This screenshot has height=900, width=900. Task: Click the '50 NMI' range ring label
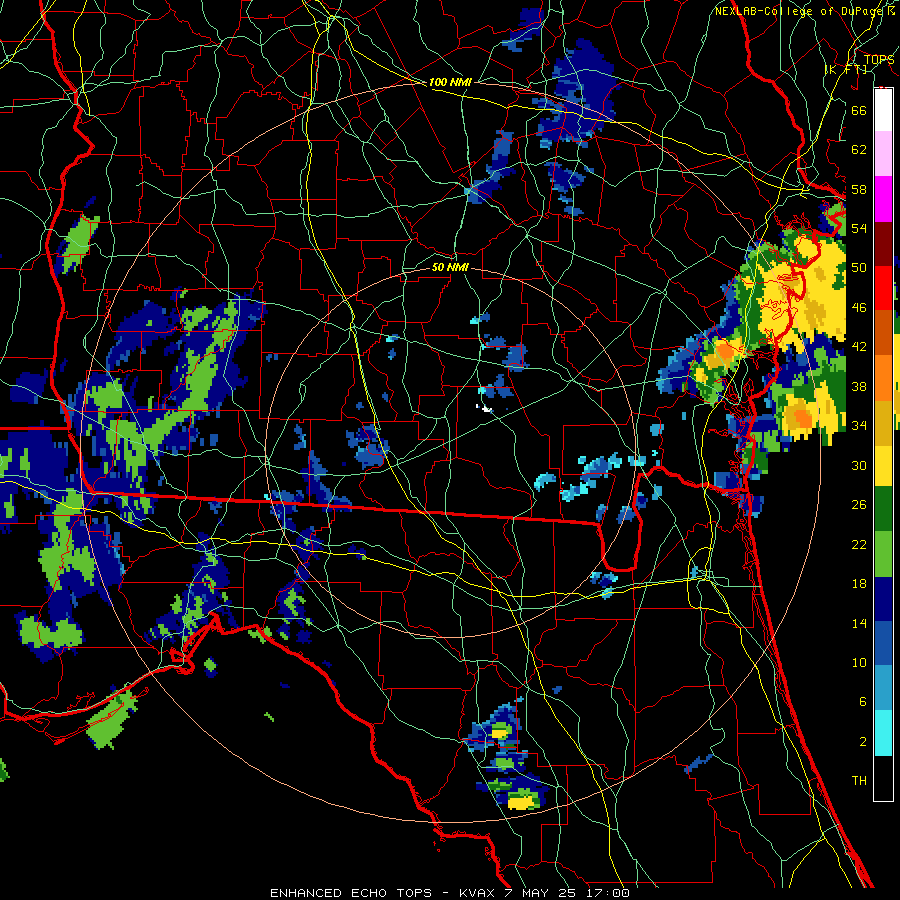click(450, 267)
